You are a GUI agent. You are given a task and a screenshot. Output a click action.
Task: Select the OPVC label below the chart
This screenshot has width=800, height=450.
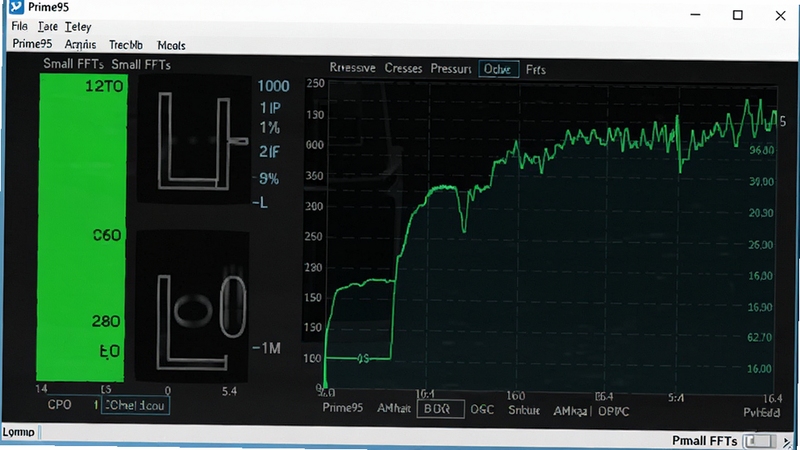[614, 411]
